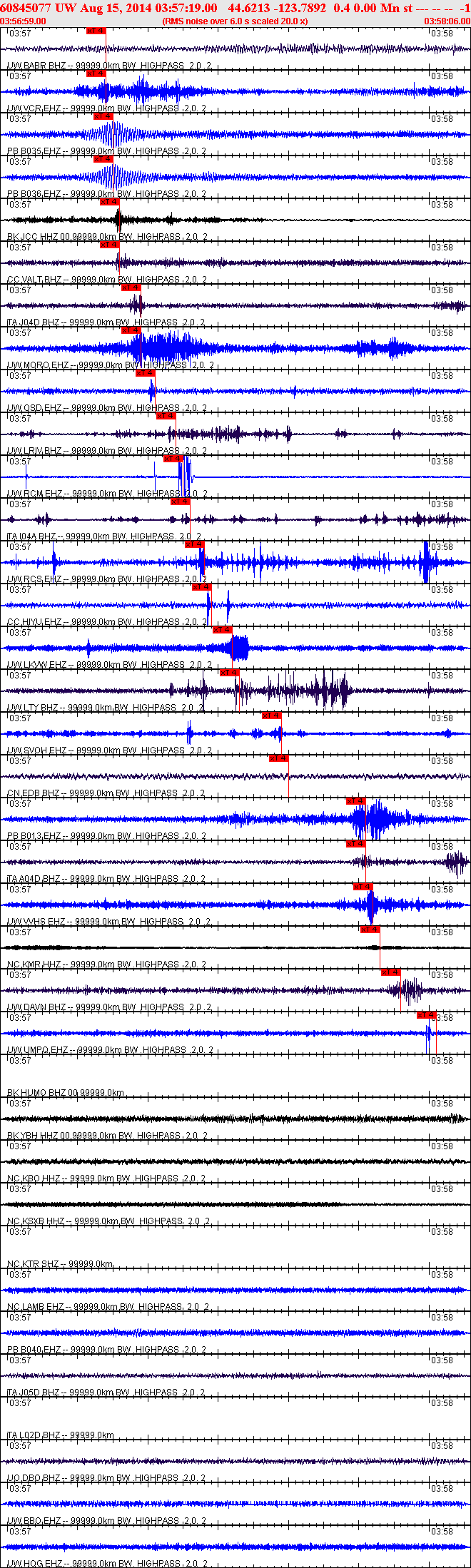Select the UW.SVOH EHZ station label
This screenshot has height=1568, width=471.
pos(109,750)
